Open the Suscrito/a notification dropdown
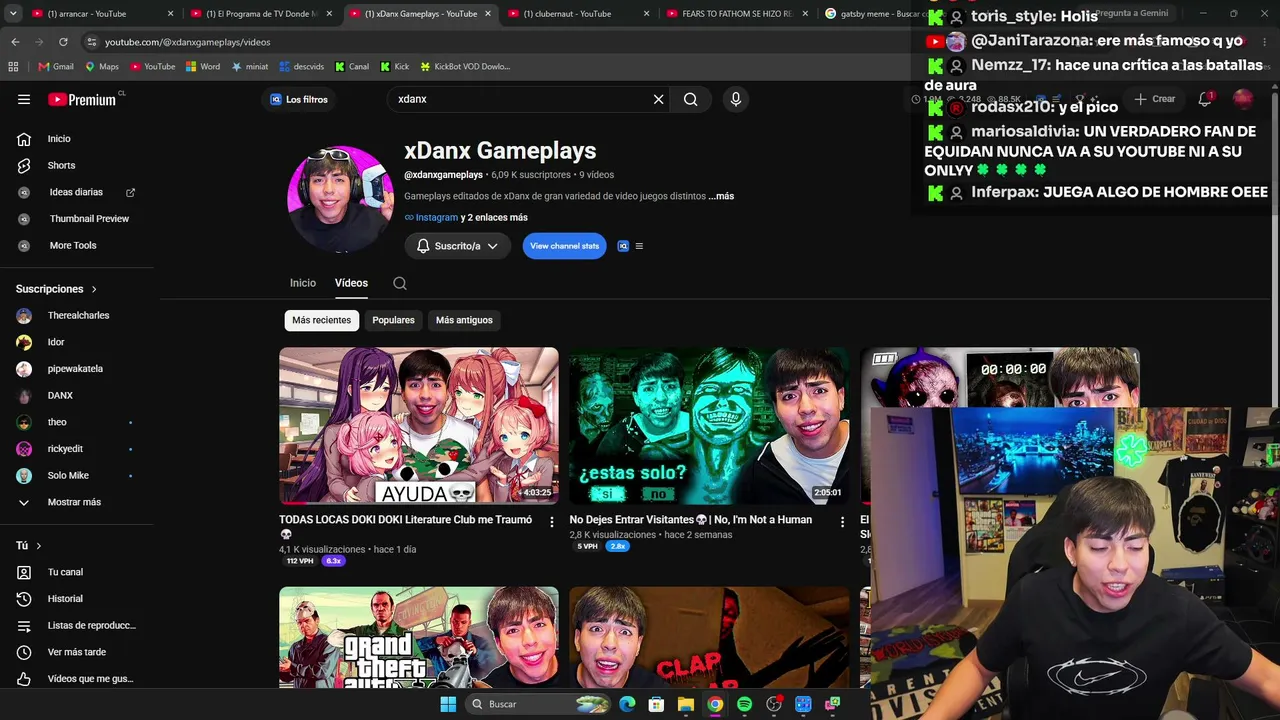1280x720 pixels. point(457,246)
